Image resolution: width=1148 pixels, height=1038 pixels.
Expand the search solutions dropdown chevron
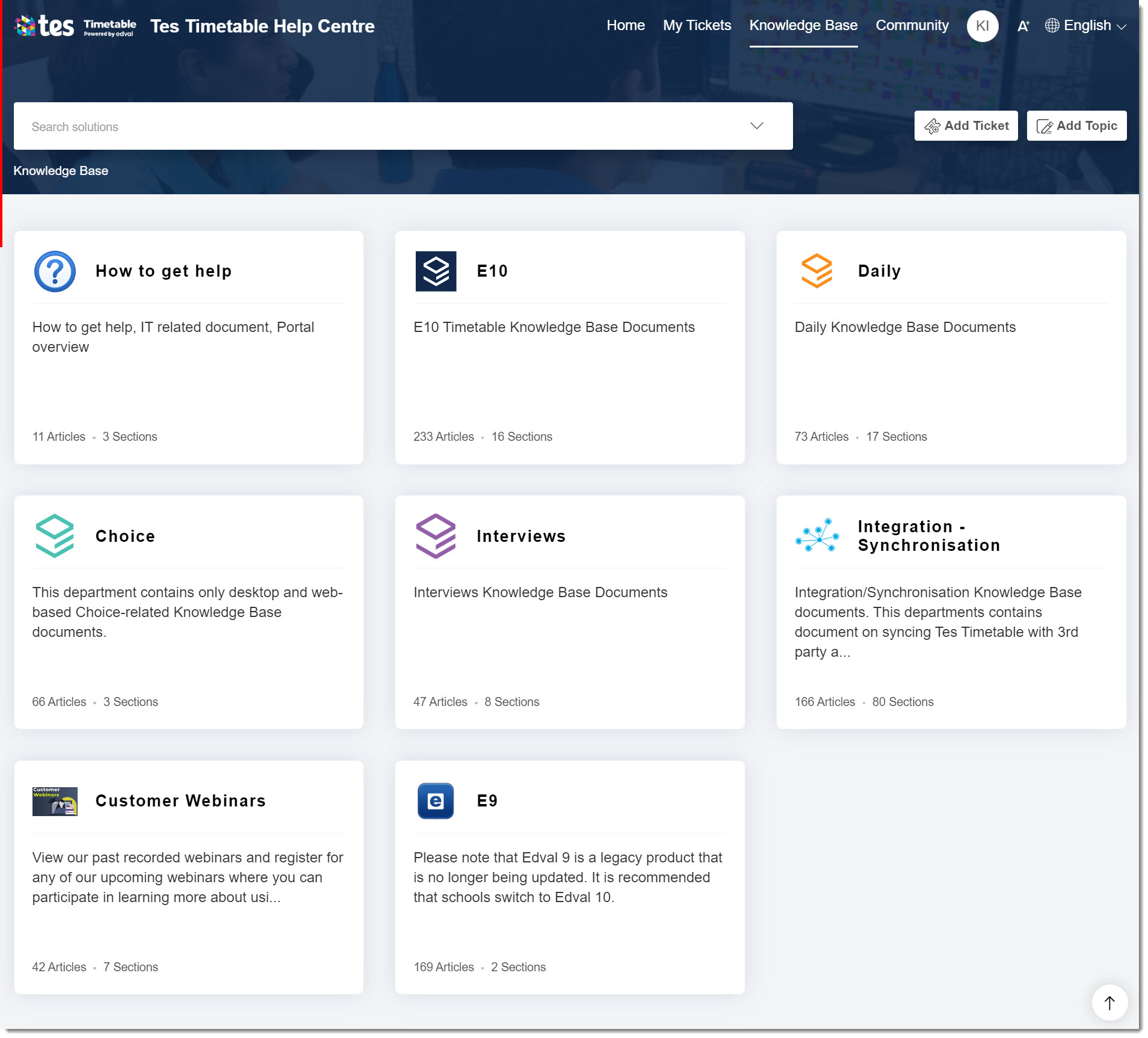[757, 126]
